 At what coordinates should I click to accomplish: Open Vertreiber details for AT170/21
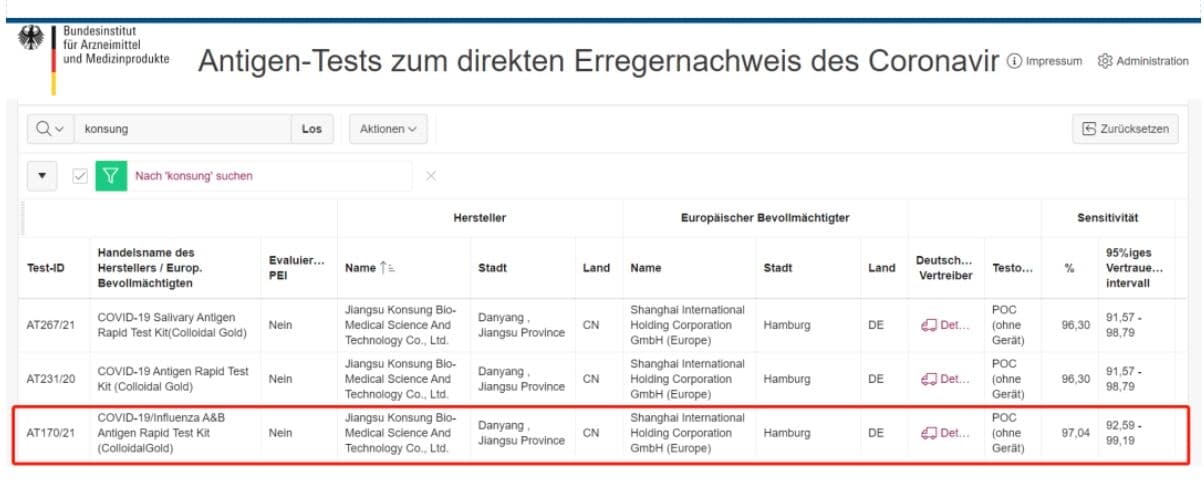click(x=944, y=433)
